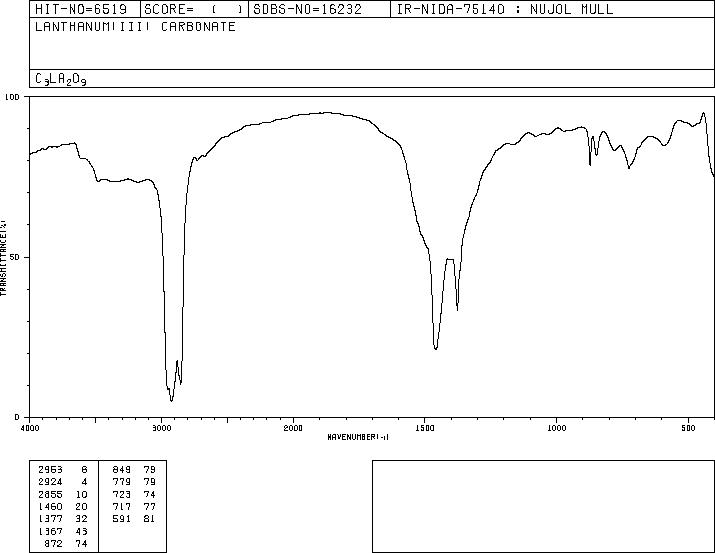Viewport: 715px width, 553px height.
Task: Click the C3LA2O9 molecular formula
Action: point(61,79)
